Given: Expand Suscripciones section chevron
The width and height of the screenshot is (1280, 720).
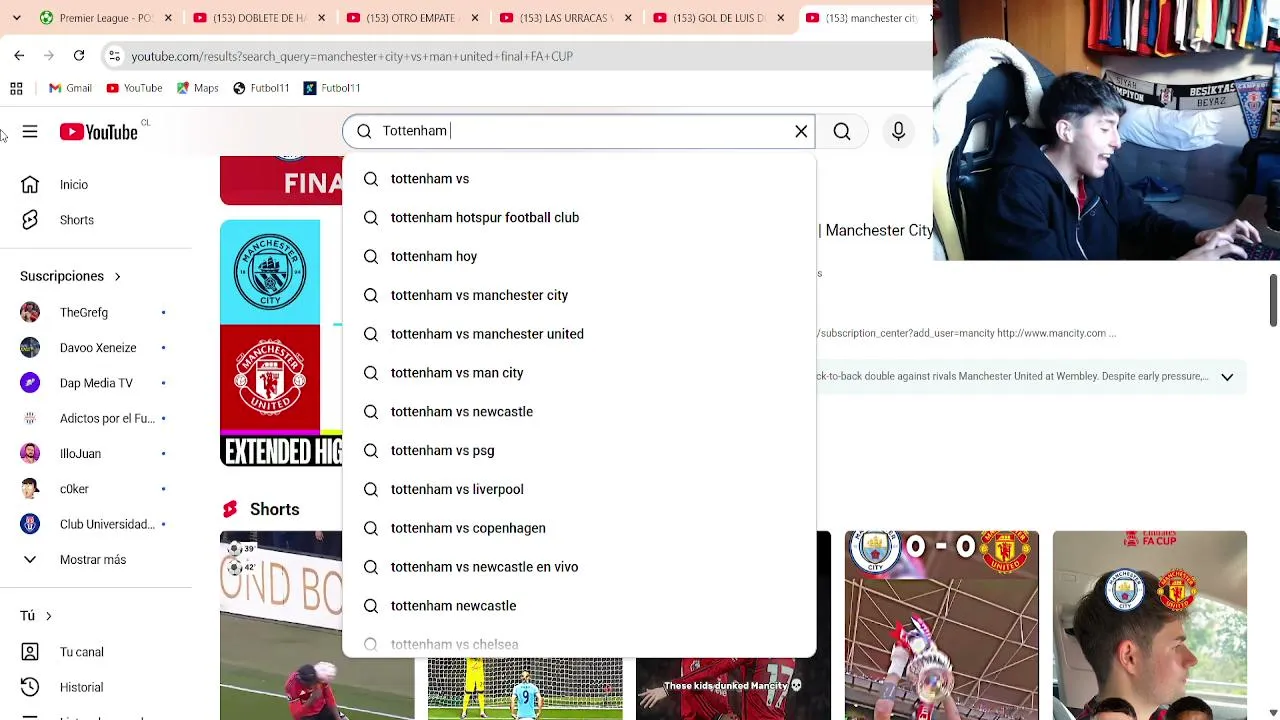Looking at the screenshot, I should click(117, 276).
